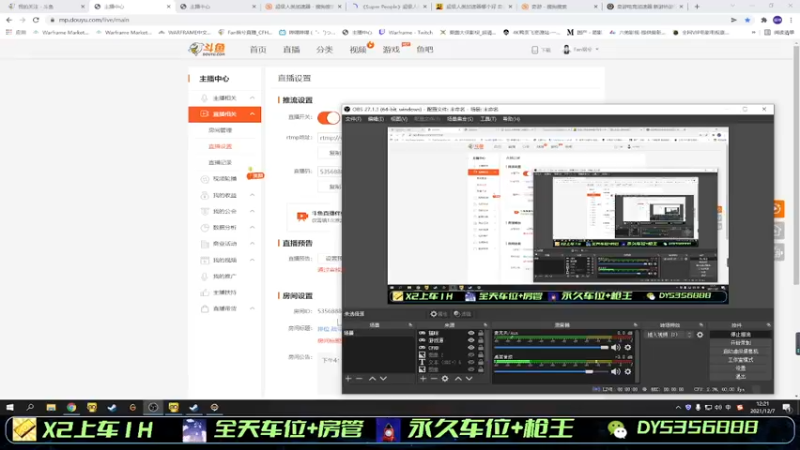Screen dimensions: 800x450
Task: Open File Explorer from the taskbar
Action: coord(51,407)
